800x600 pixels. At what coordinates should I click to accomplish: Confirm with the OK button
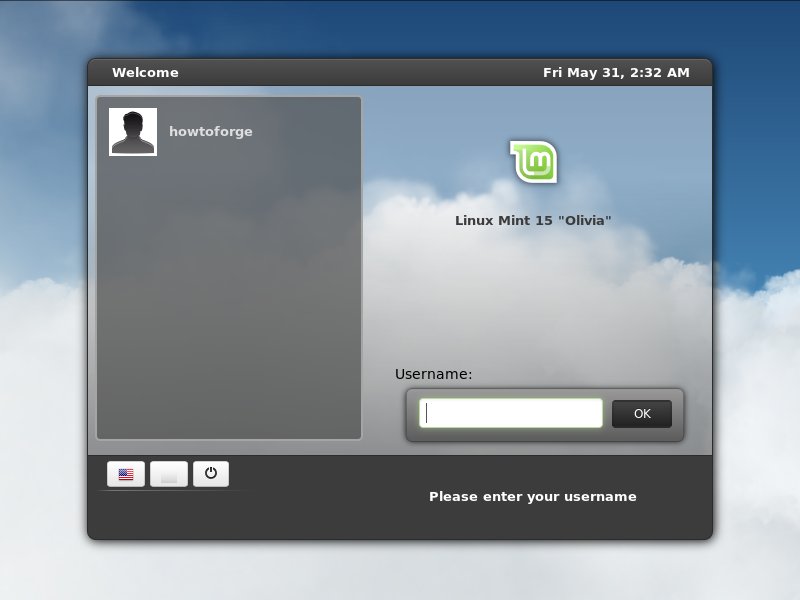[x=642, y=414]
